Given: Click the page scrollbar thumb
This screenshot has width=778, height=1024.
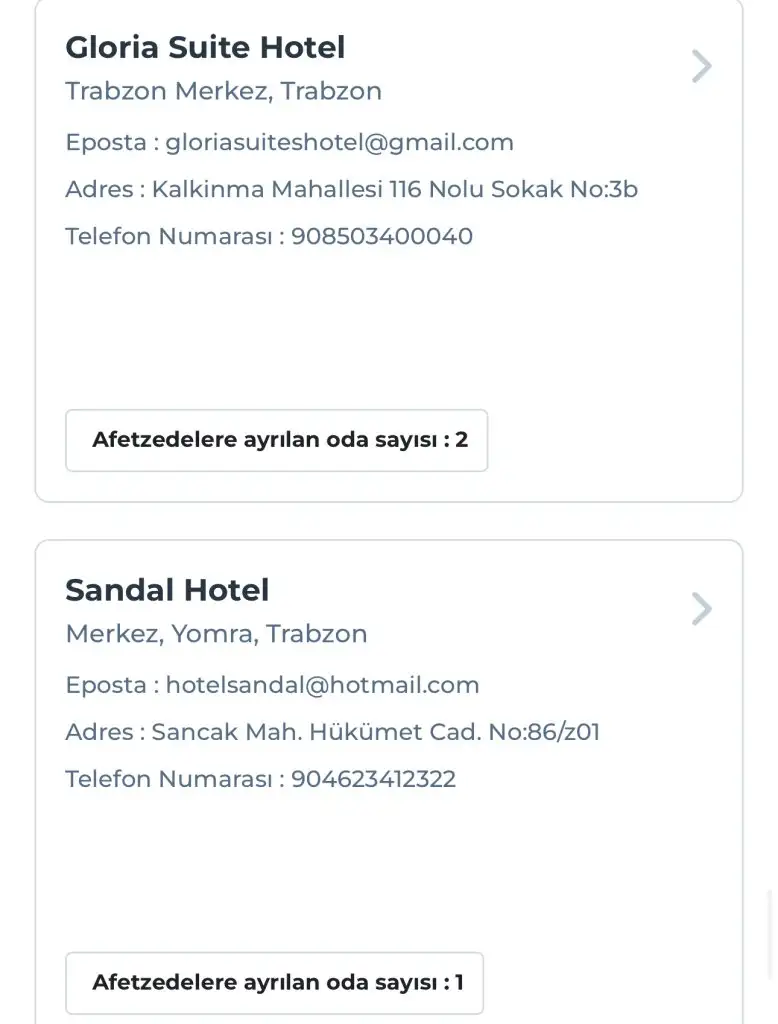Looking at the screenshot, I should pos(771,935).
